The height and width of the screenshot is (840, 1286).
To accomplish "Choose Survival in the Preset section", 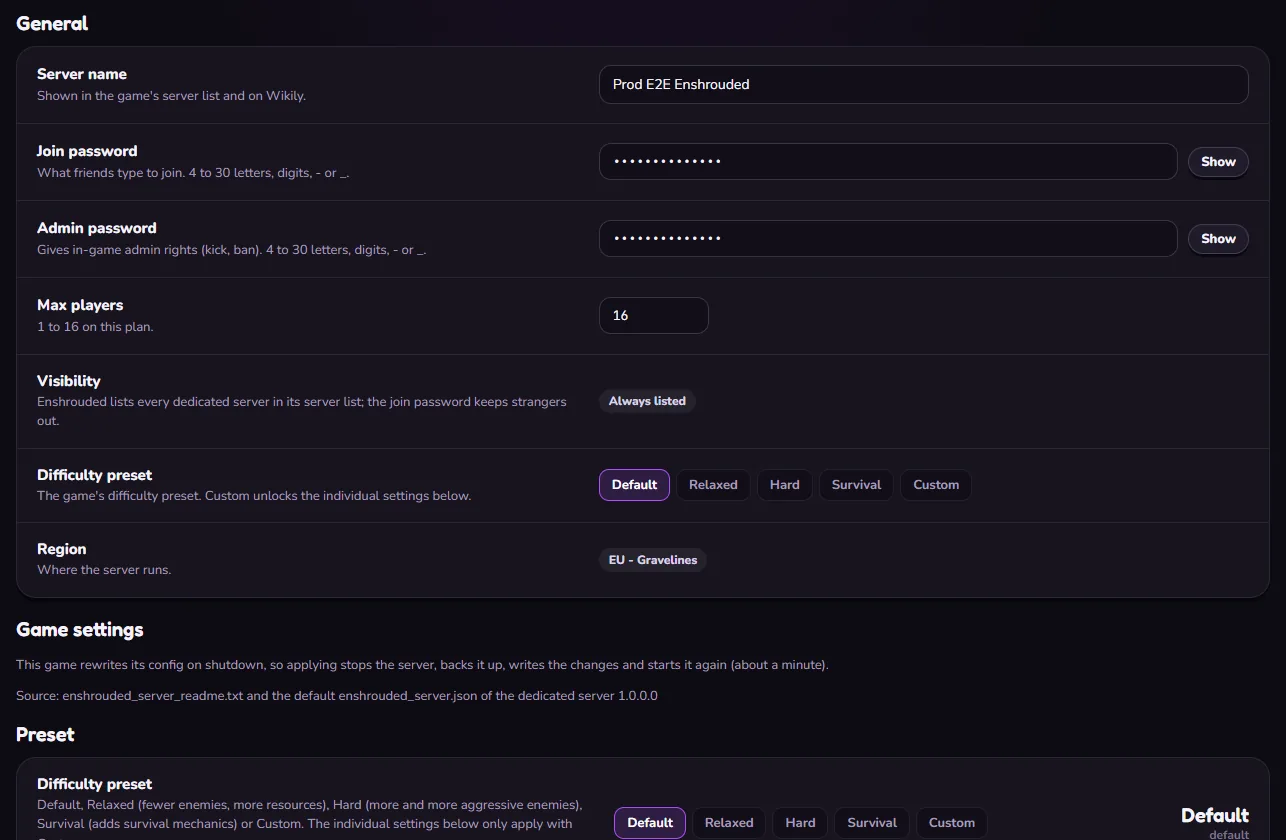I will tap(872, 823).
